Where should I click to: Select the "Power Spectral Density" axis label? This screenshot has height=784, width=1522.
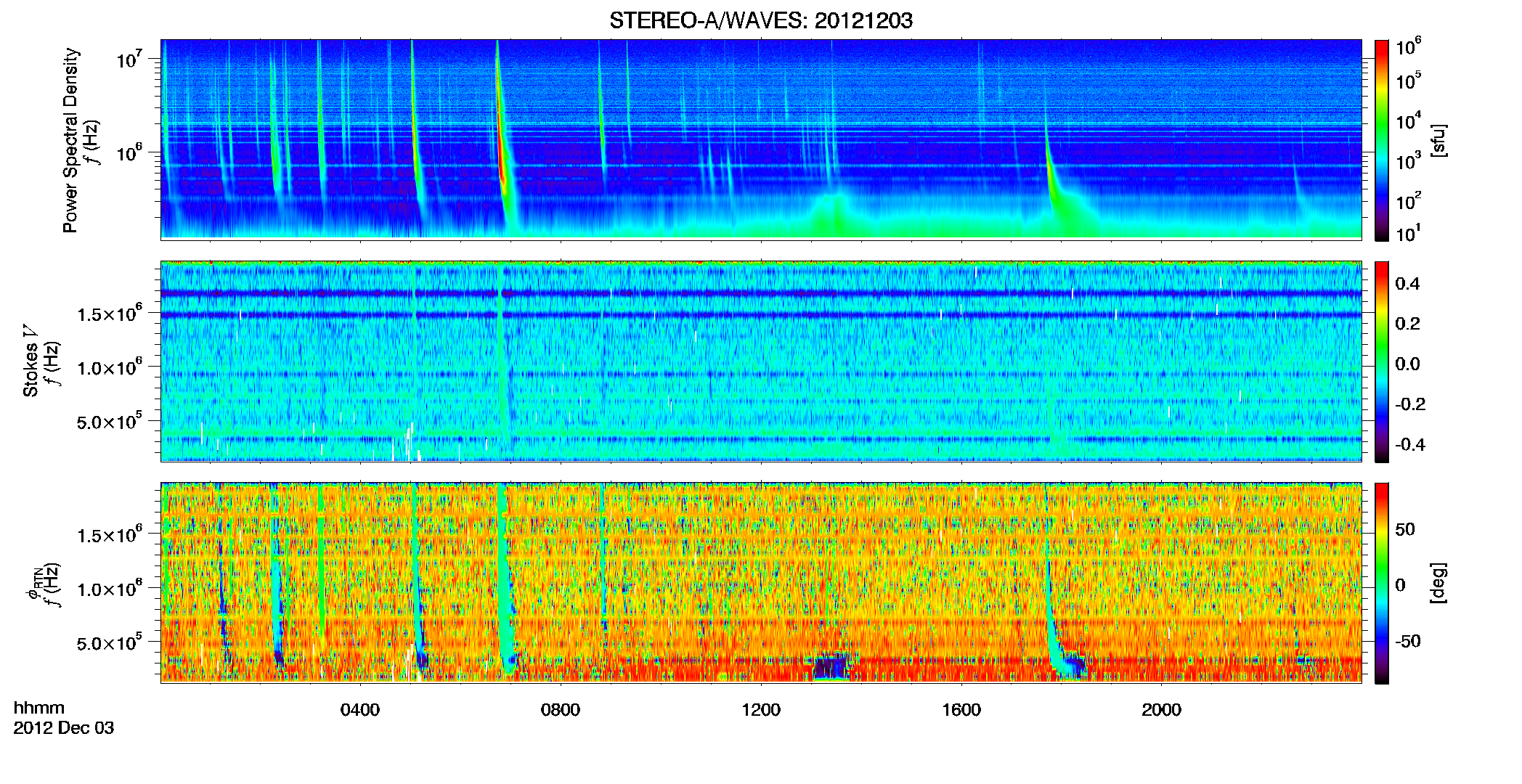(x=70, y=140)
